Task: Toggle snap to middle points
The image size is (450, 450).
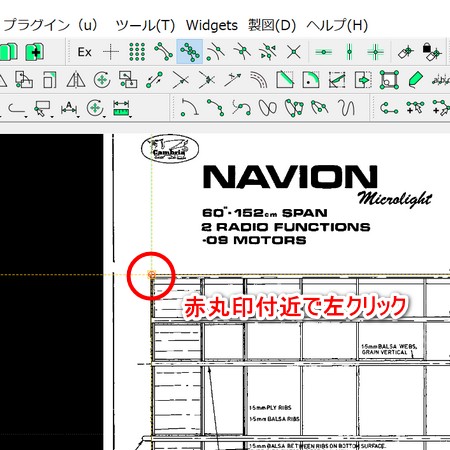Action: pos(242,52)
